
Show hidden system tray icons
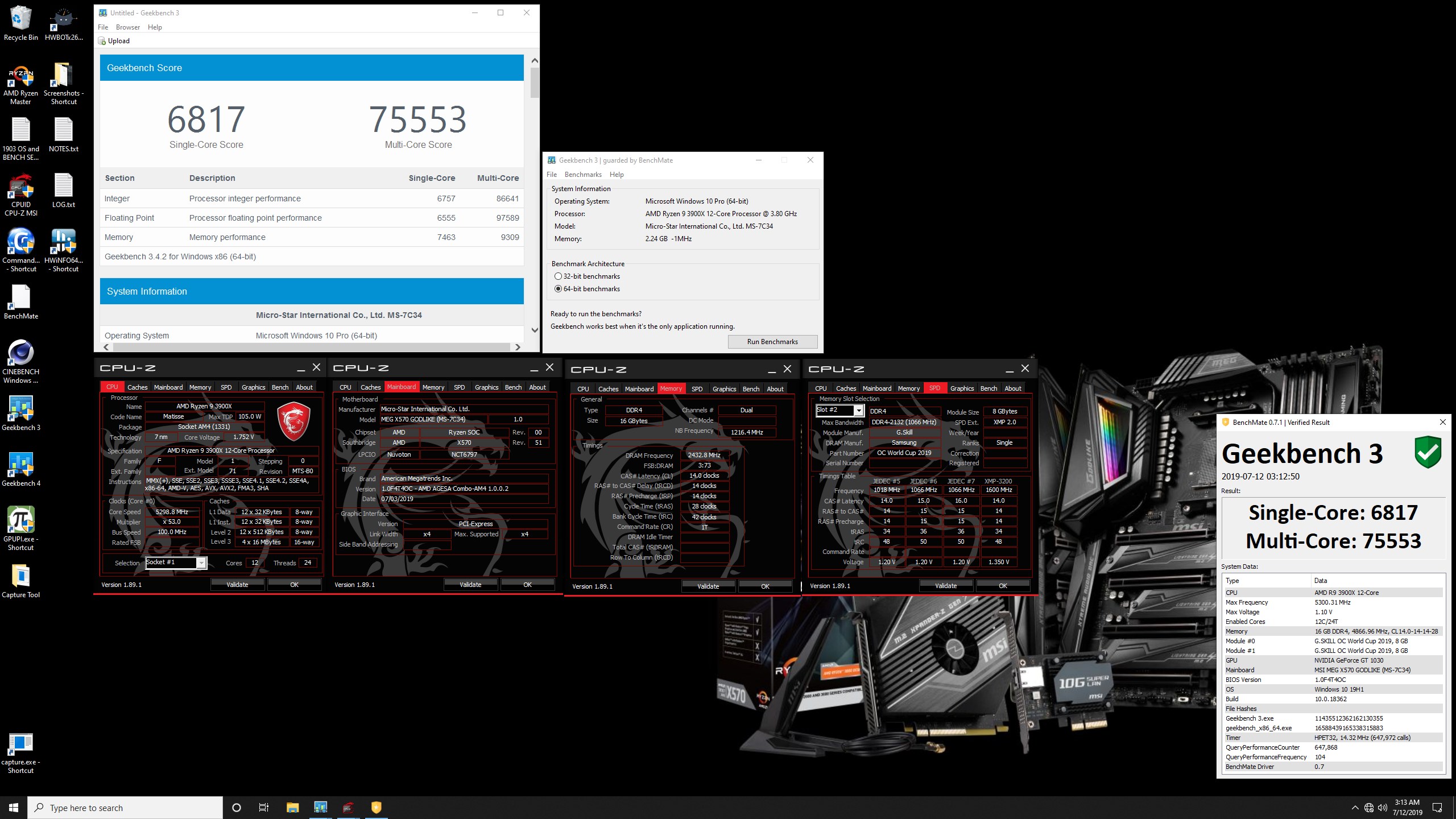coord(1355,808)
